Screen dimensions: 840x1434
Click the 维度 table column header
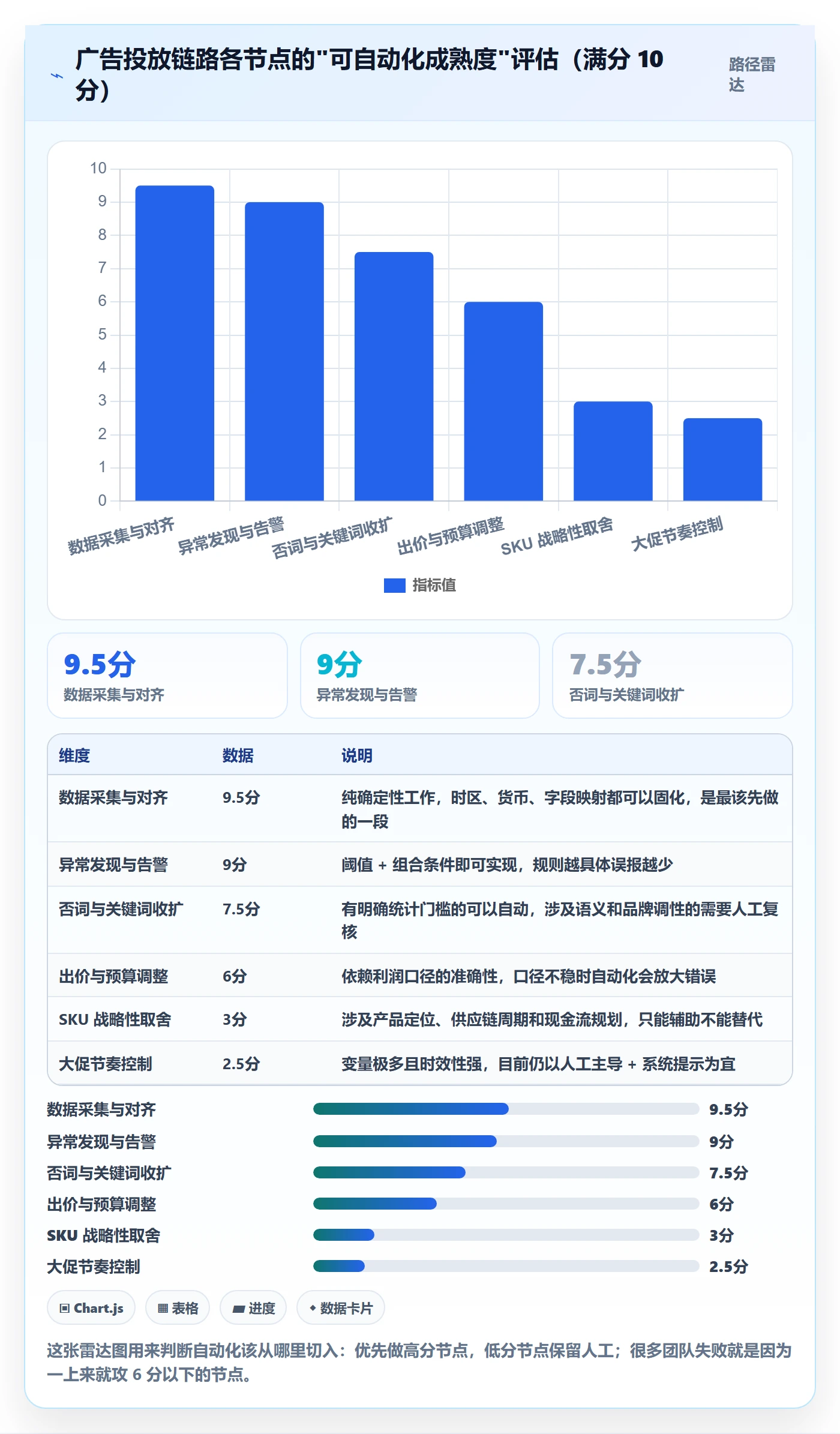(74, 755)
